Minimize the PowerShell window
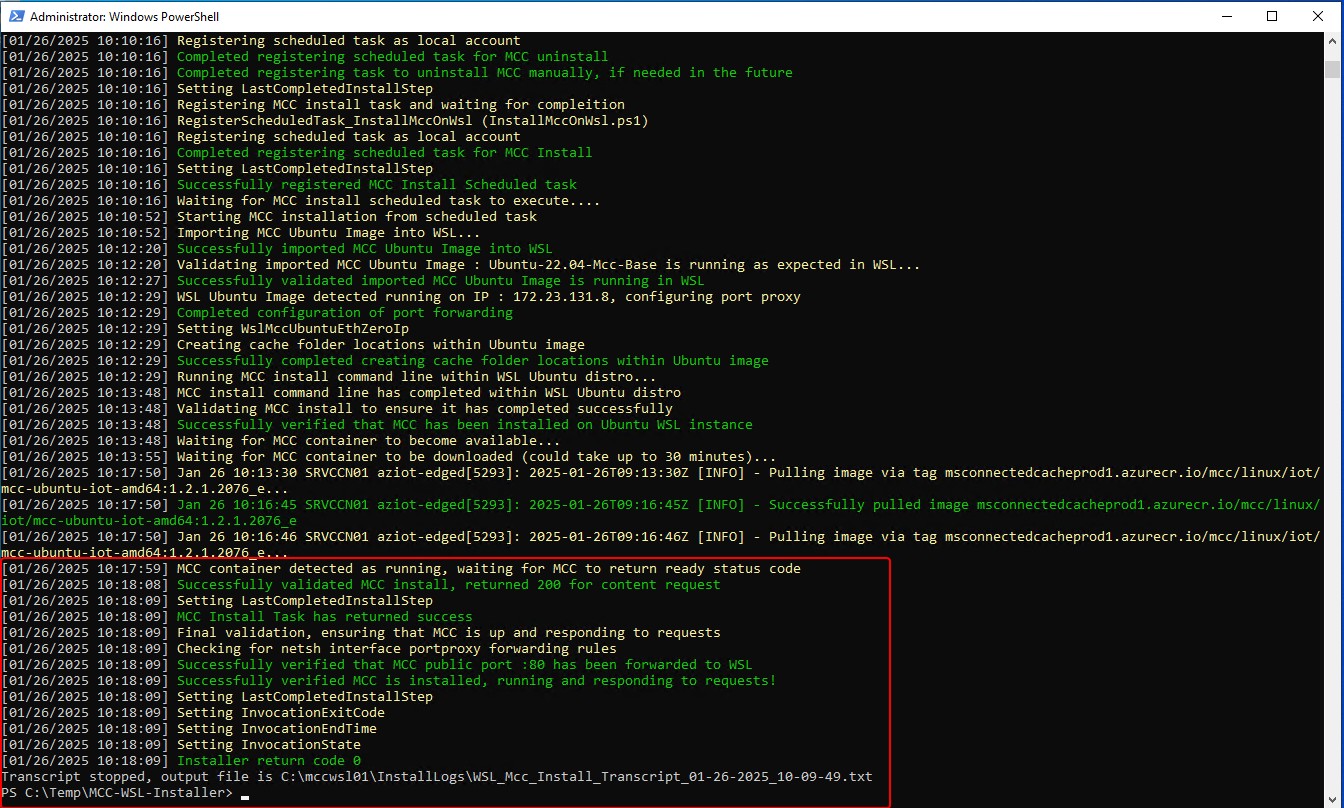The height and width of the screenshot is (808, 1344). 1226,16
